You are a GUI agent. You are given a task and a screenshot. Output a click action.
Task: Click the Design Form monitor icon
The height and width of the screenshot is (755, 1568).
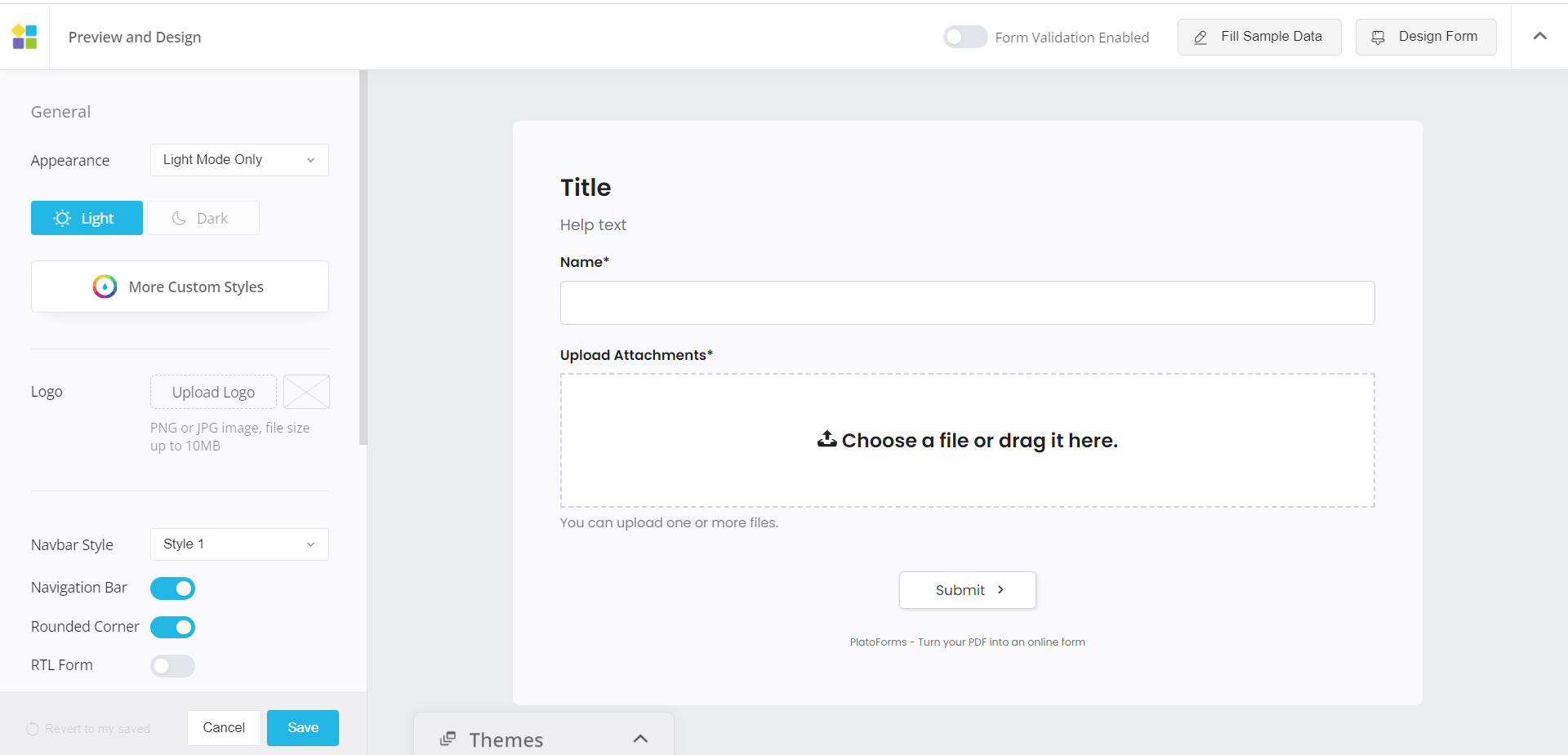click(x=1378, y=38)
